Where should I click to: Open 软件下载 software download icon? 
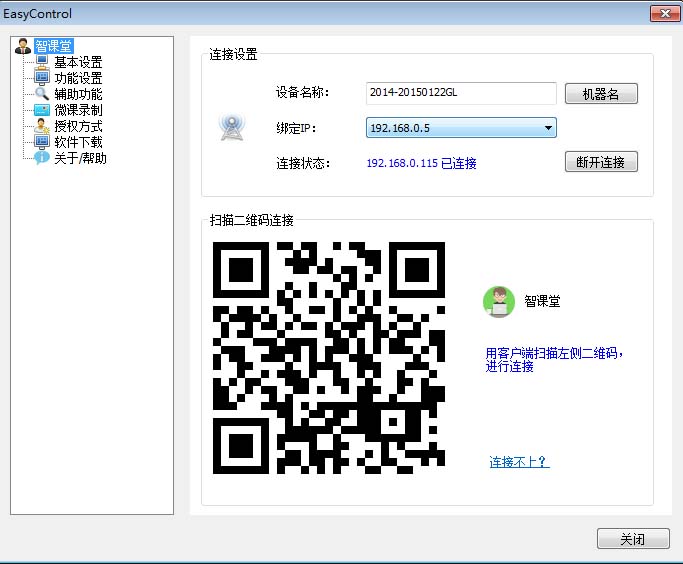[42, 142]
